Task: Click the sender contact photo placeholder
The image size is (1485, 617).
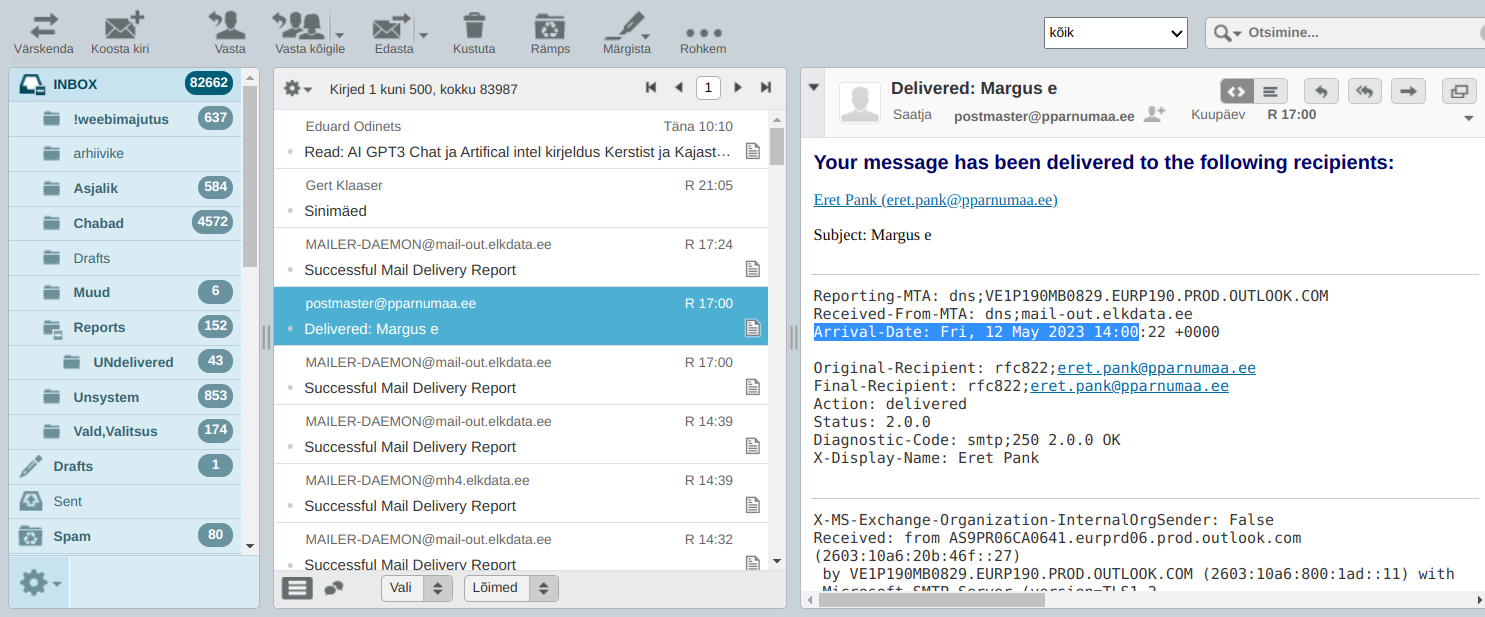Action: pos(860,103)
